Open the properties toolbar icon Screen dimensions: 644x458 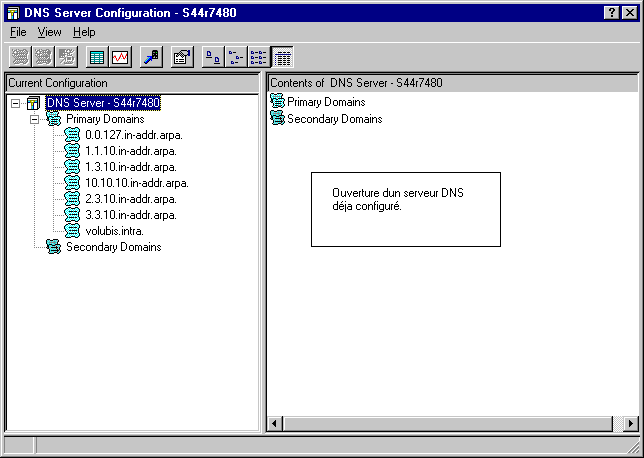click(x=181, y=57)
